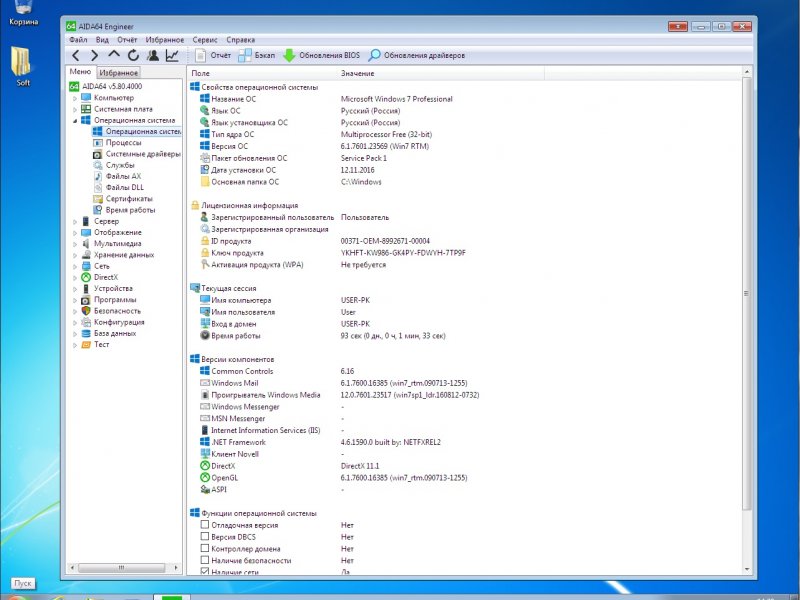This screenshot has height=600, width=800.
Task: Click the Поле column header
Action: tap(262, 73)
